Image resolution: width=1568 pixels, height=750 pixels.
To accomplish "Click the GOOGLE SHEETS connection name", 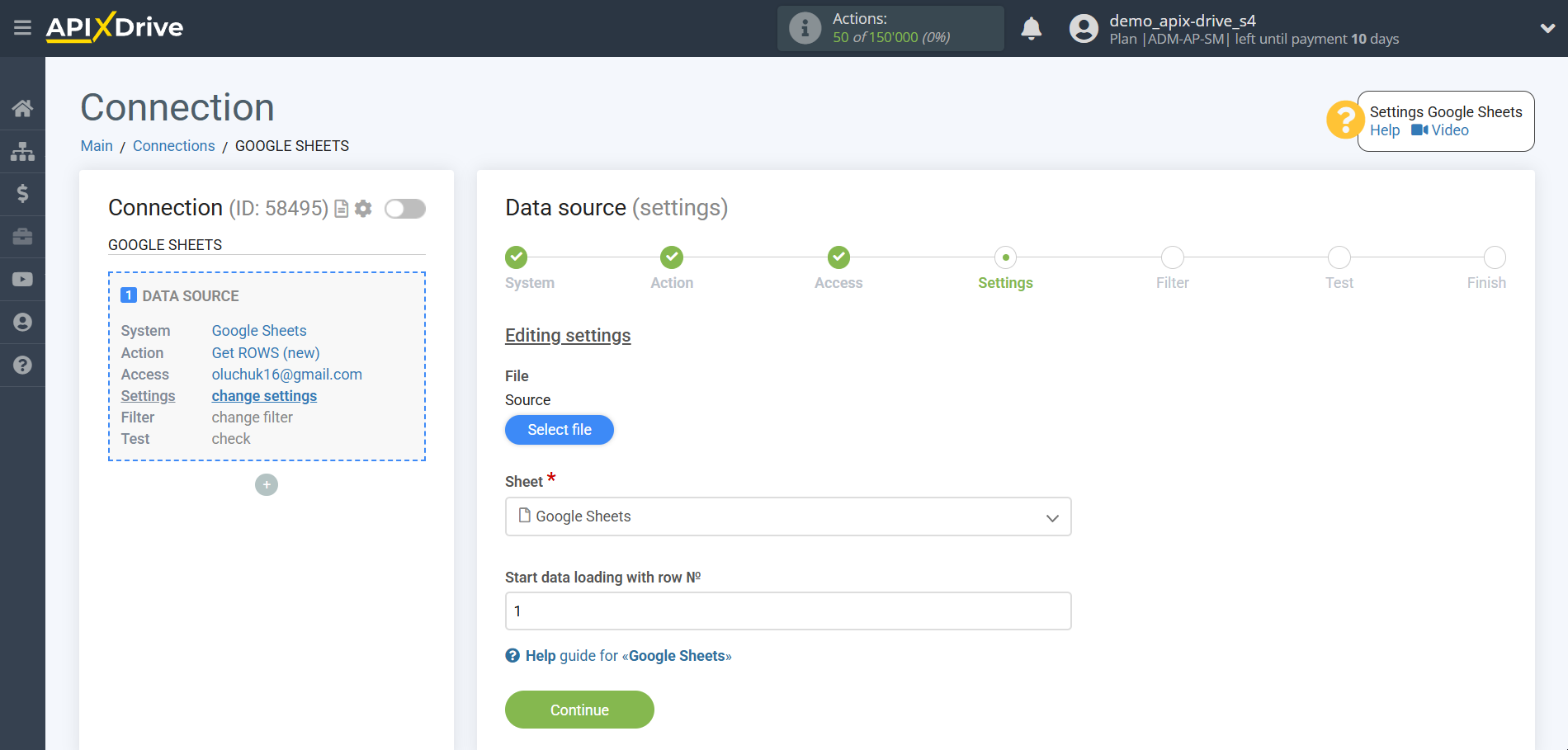I will pos(165,245).
